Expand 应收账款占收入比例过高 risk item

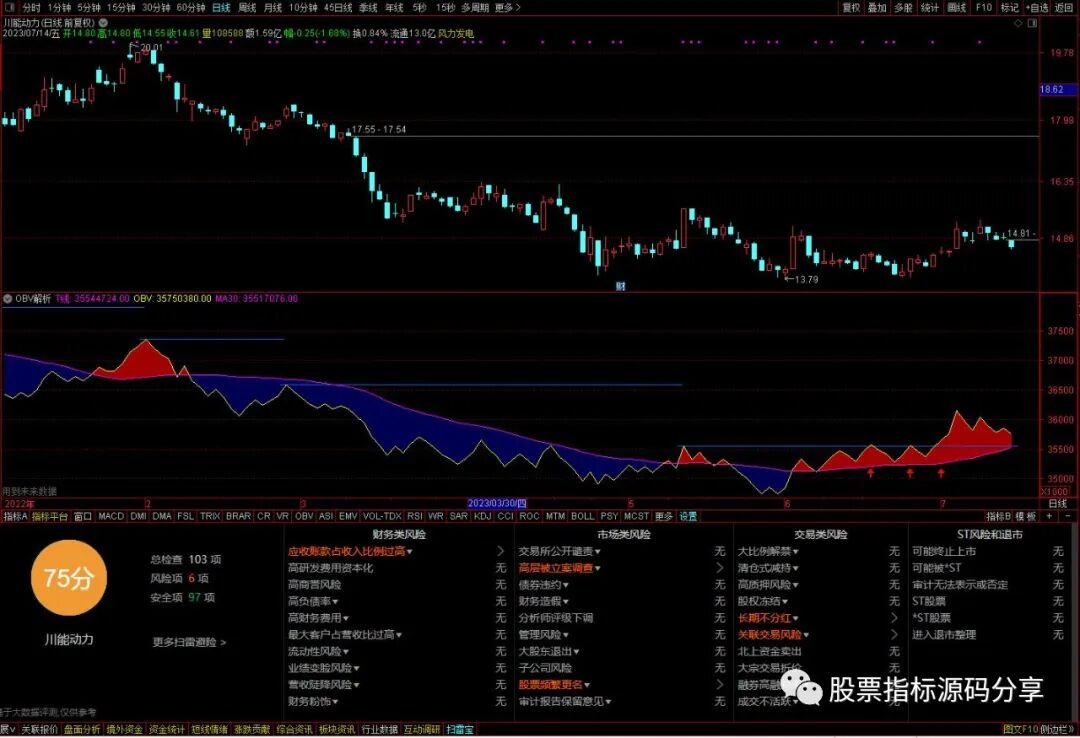pos(350,551)
